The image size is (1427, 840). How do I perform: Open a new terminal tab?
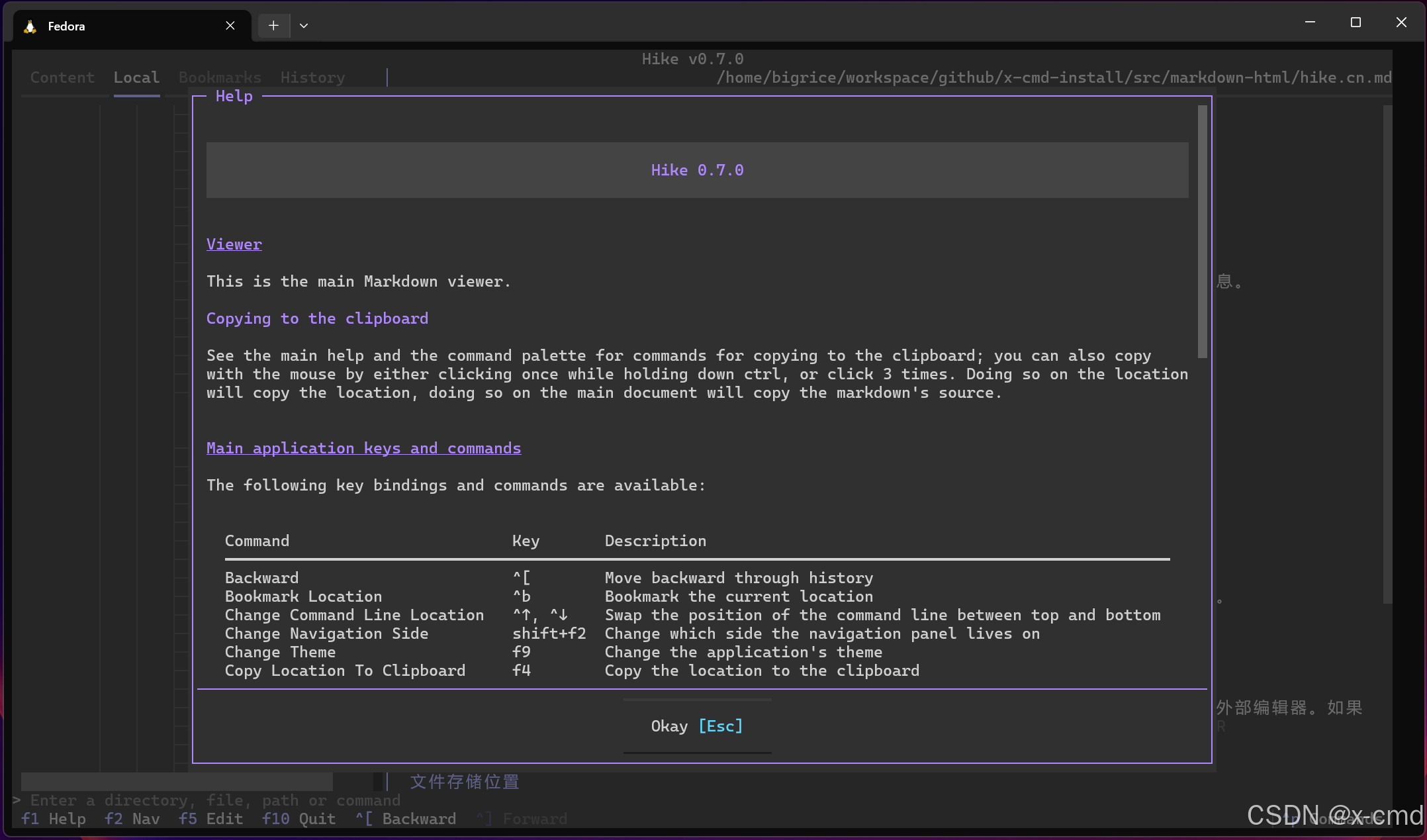[x=273, y=26]
